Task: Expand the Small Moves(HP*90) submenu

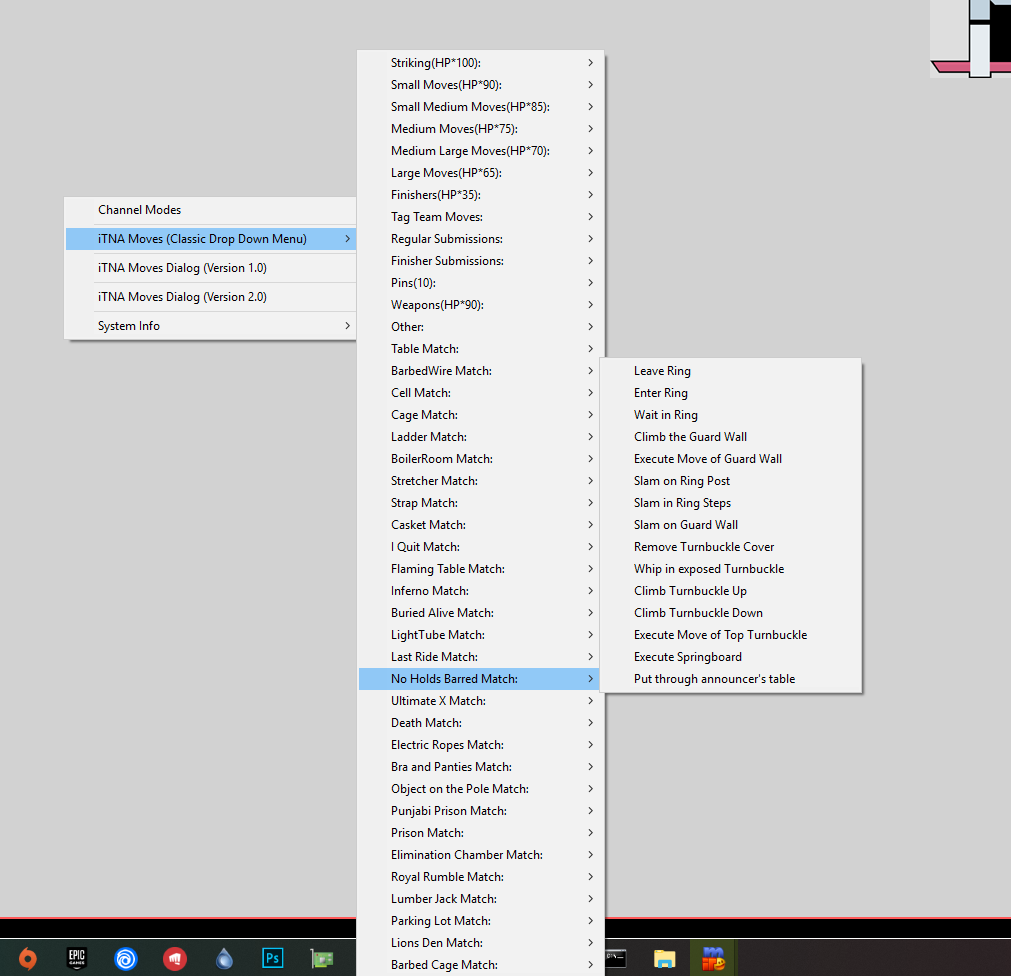Action: tap(480, 84)
